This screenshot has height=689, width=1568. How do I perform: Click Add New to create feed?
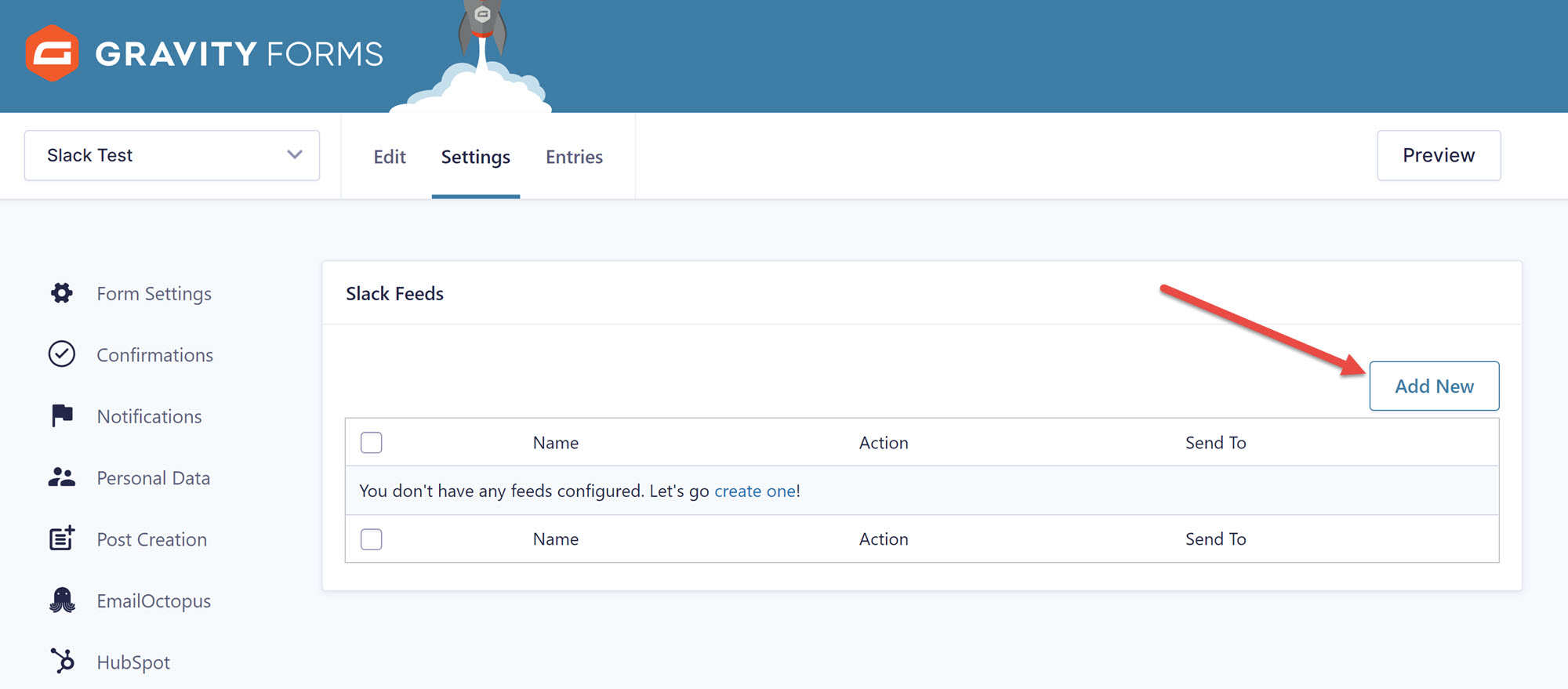pyautogui.click(x=1434, y=386)
